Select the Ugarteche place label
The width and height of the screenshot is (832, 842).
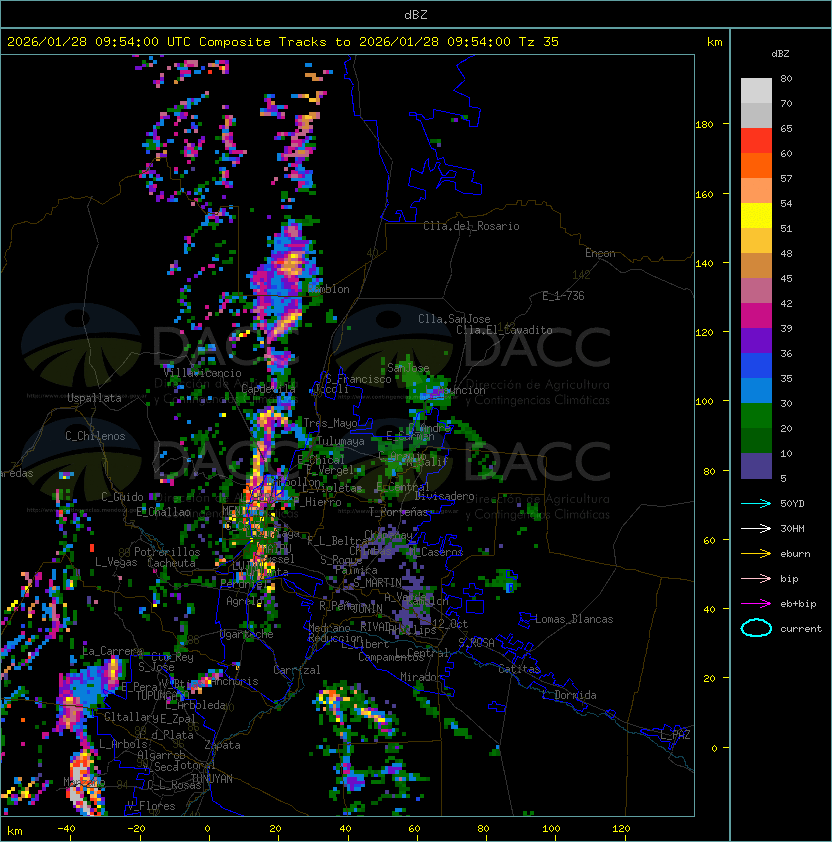point(247,634)
